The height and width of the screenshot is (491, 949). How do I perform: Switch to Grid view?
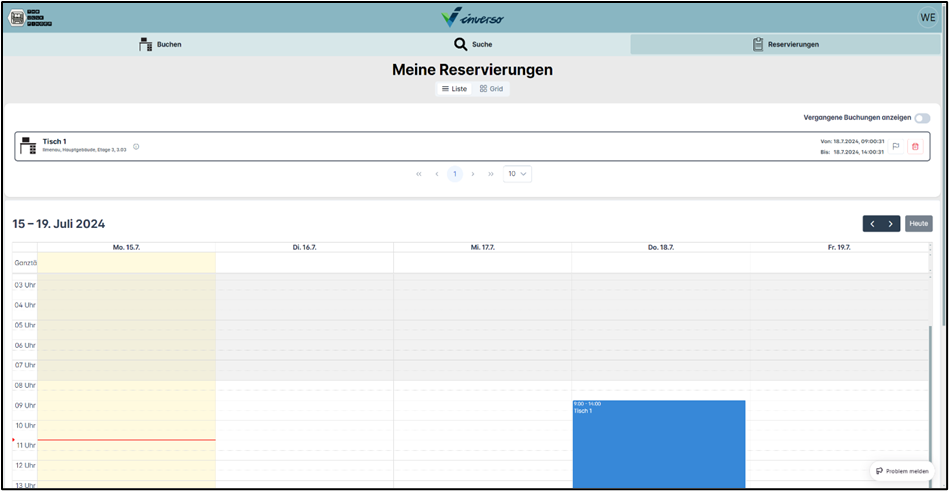click(x=491, y=88)
